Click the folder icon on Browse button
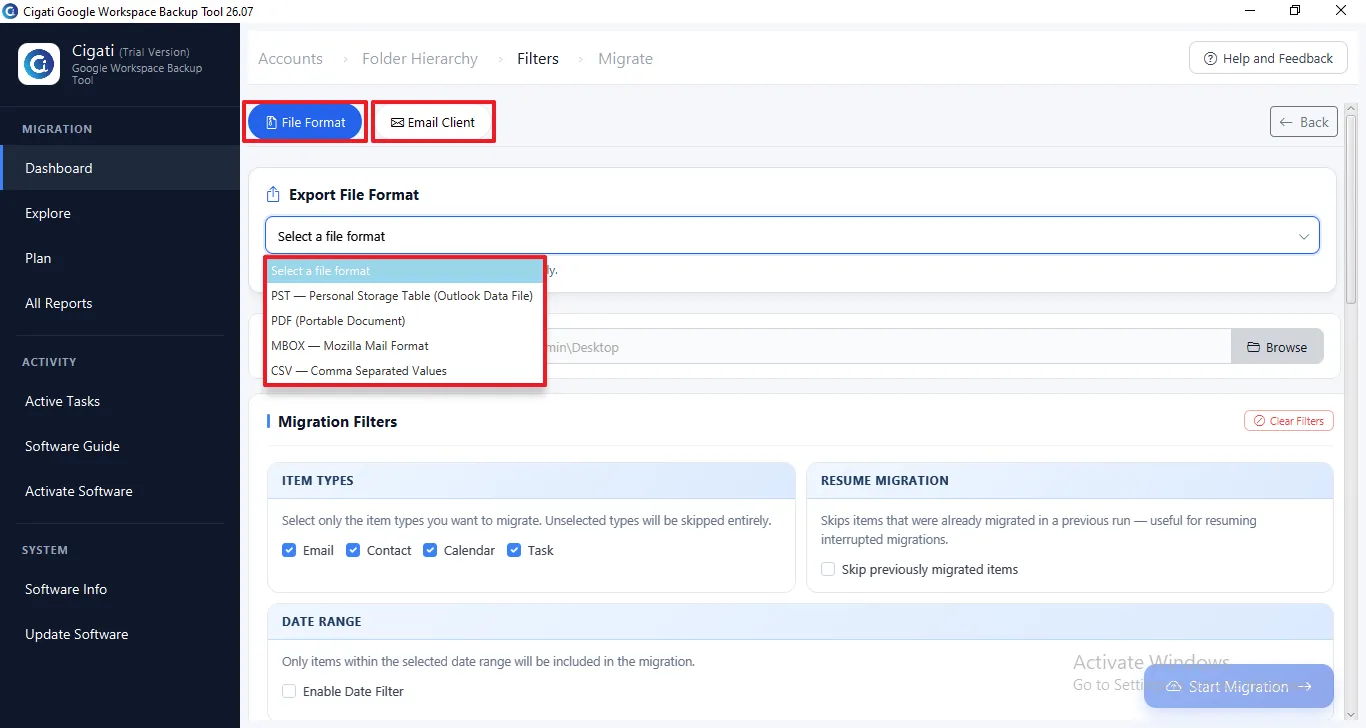1366x728 pixels. pyautogui.click(x=1253, y=347)
